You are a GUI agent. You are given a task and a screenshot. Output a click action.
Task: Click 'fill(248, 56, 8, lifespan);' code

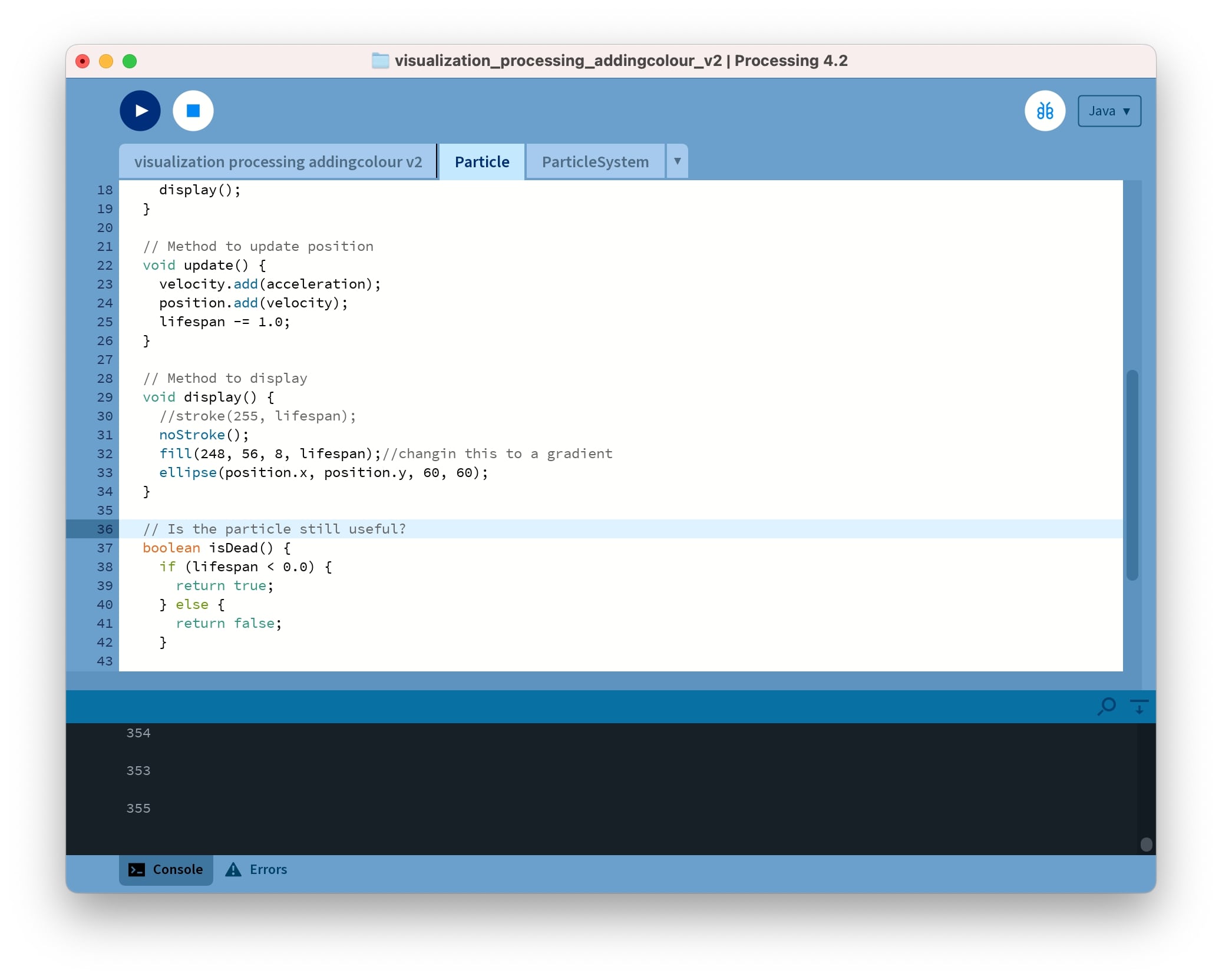coord(270,453)
